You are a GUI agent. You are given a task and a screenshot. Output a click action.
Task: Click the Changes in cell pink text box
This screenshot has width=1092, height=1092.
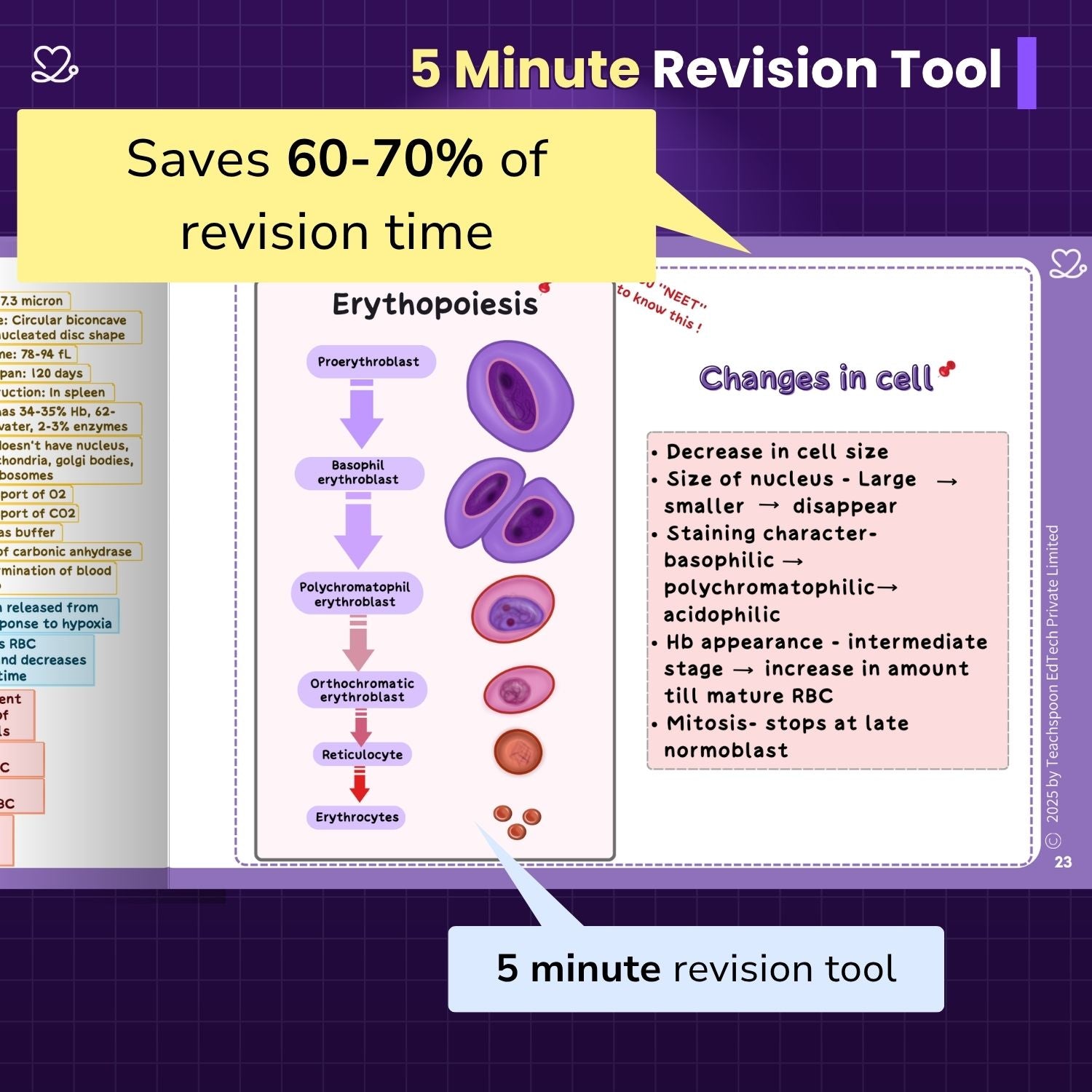(827, 601)
